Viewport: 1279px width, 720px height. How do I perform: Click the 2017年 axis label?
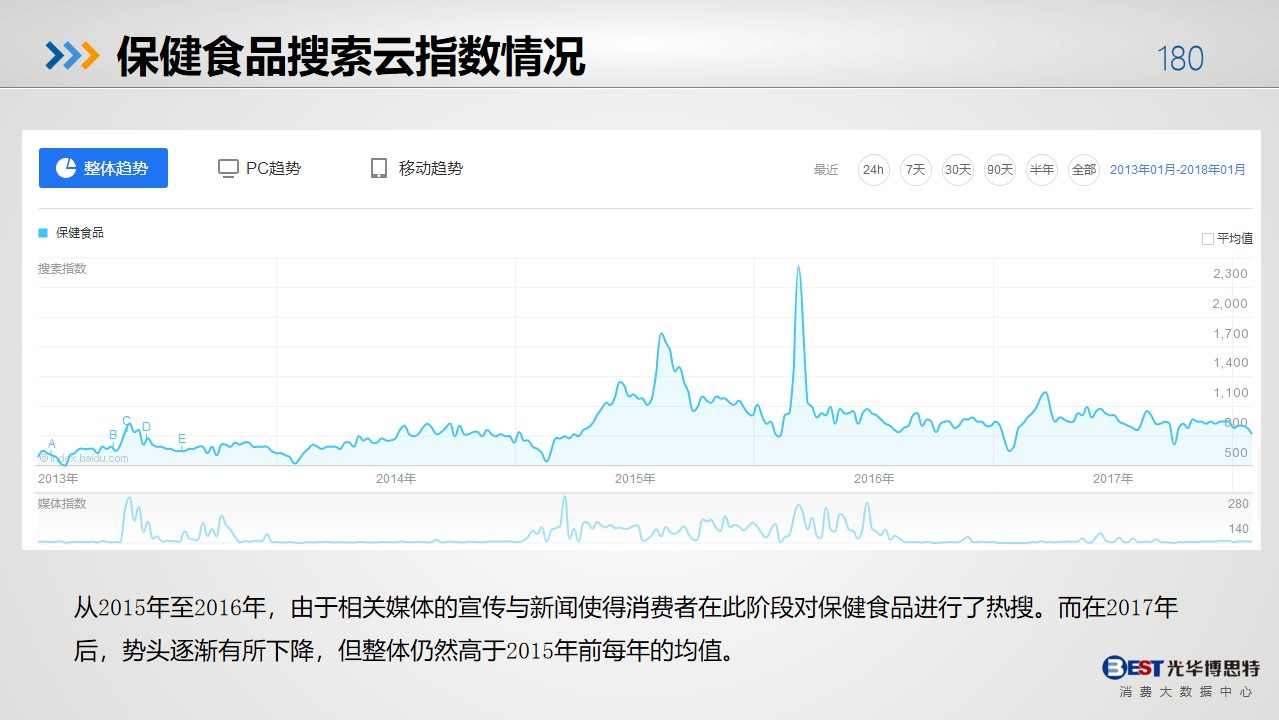[x=1113, y=479]
